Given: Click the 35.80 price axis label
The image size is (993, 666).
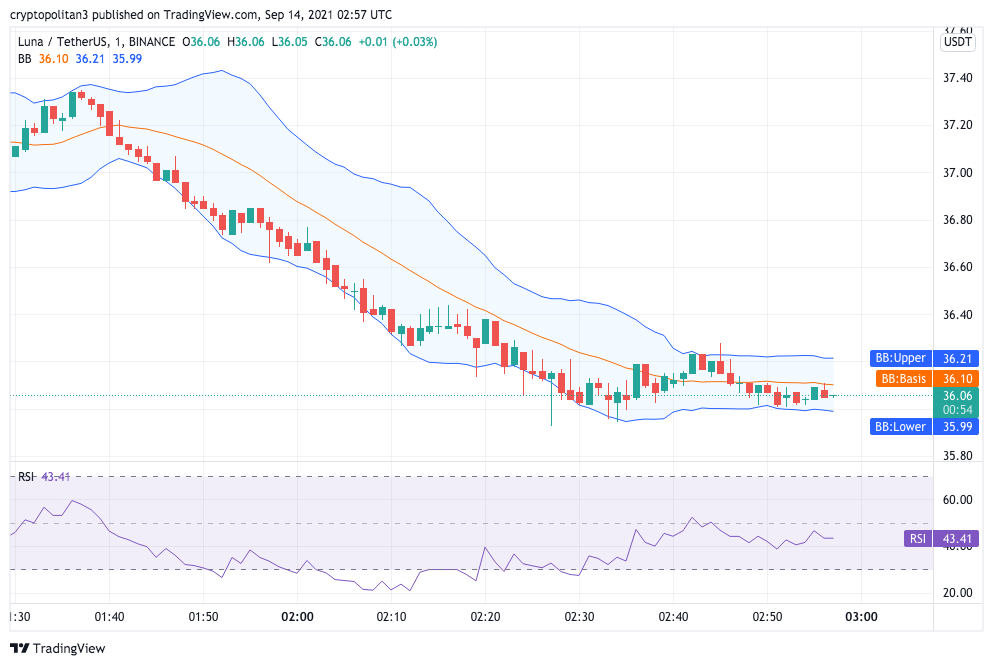Looking at the screenshot, I should point(958,456).
